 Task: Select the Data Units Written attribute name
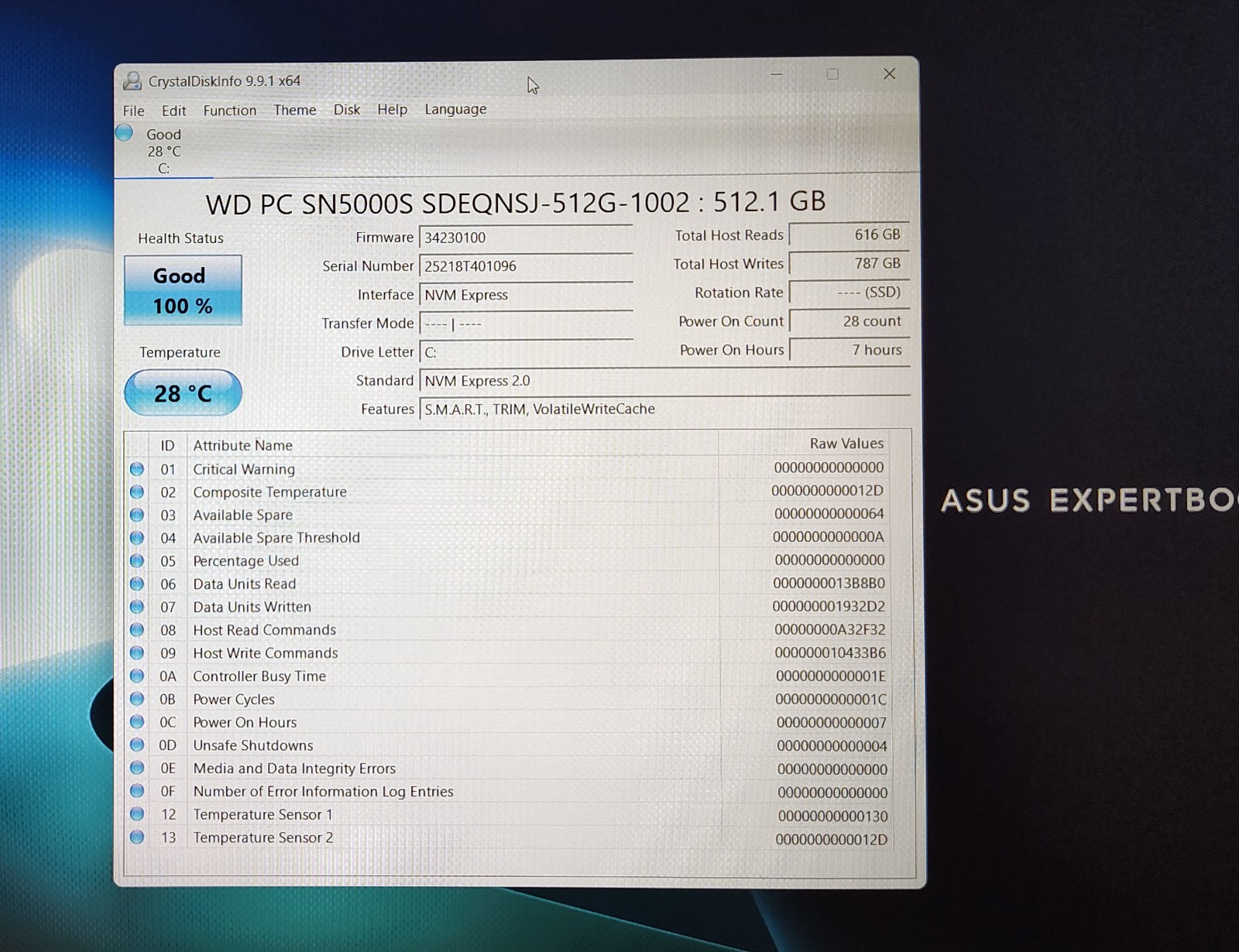[252, 607]
